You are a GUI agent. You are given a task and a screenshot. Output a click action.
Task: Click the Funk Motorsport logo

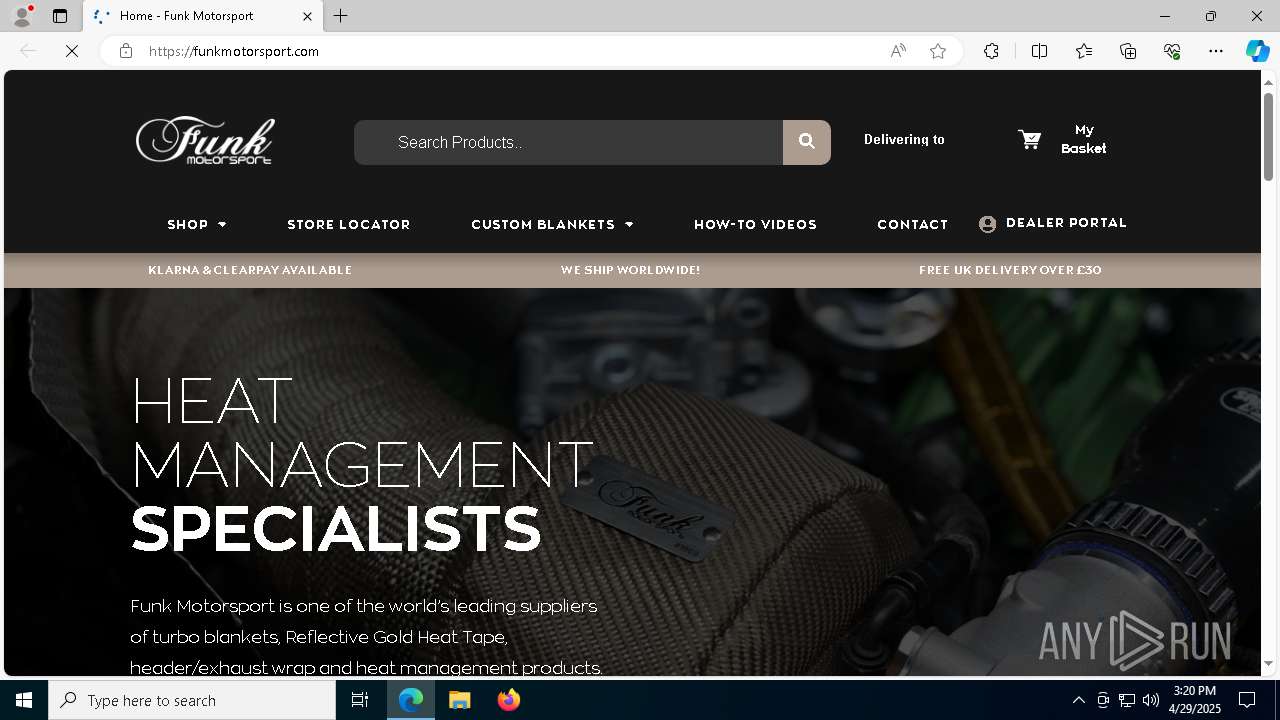[205, 140]
